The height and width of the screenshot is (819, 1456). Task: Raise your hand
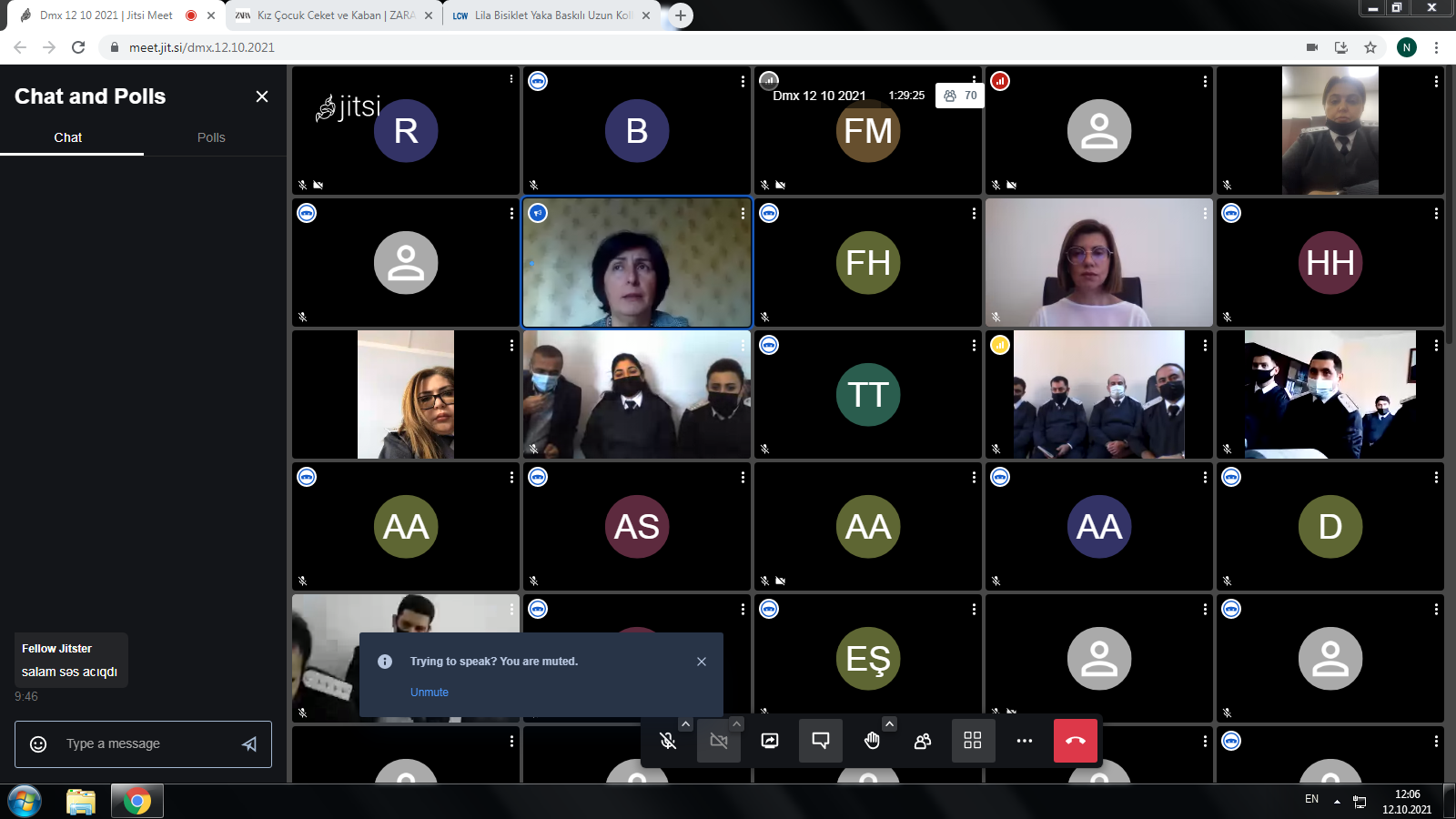point(872,741)
